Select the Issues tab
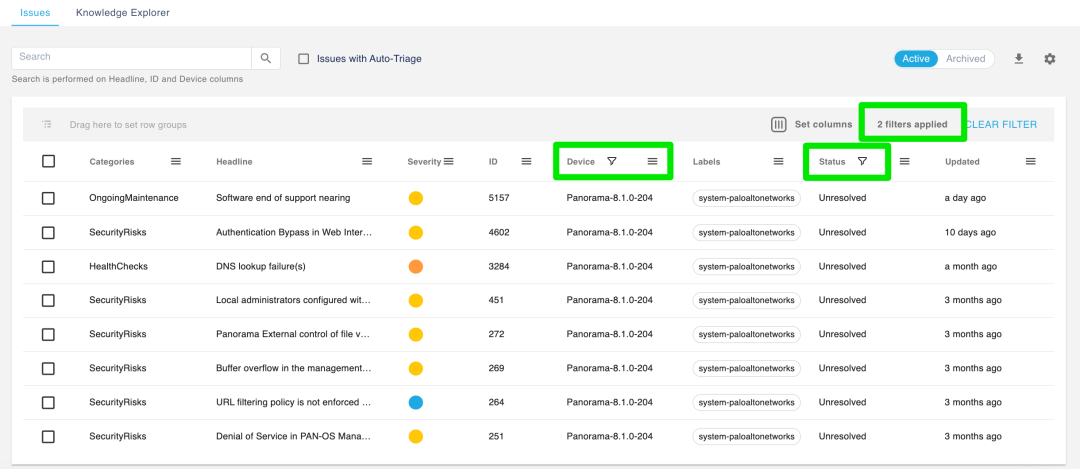Viewport: 1080px width, 469px height. [x=35, y=13]
